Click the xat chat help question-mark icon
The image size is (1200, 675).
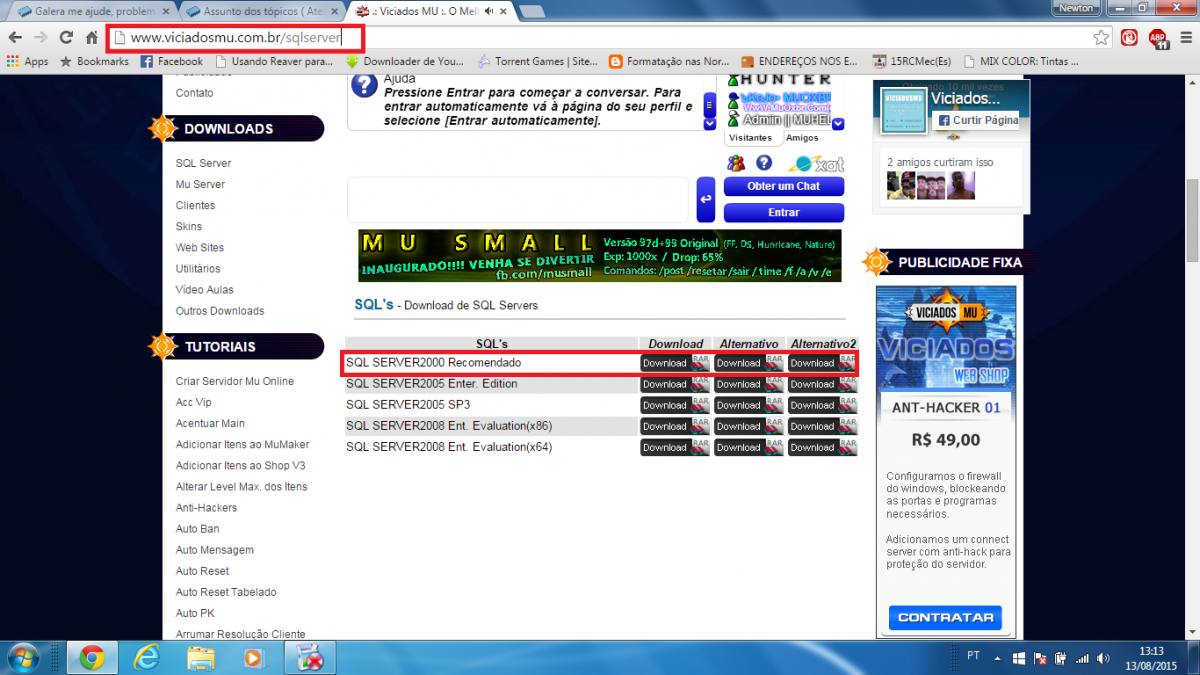pos(764,163)
